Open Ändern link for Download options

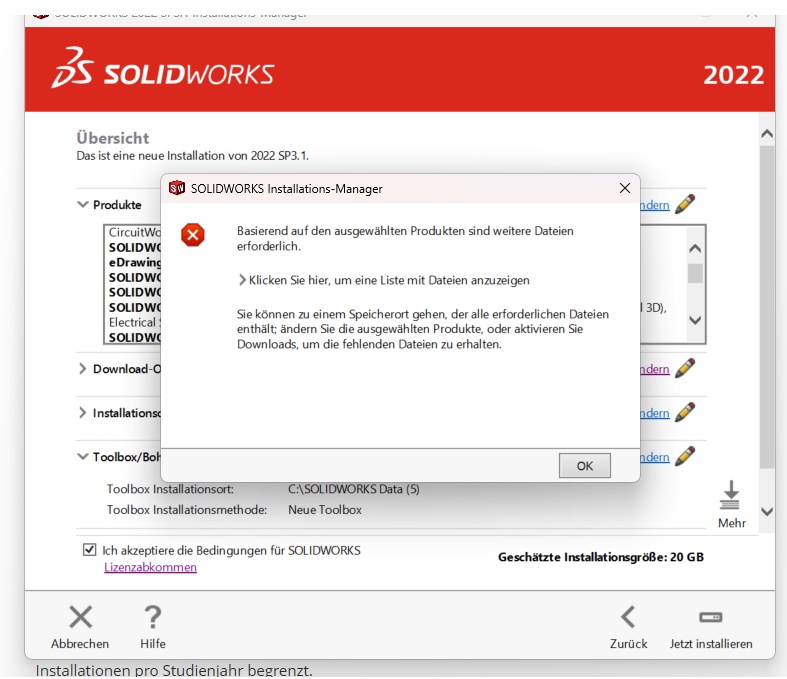(x=655, y=369)
